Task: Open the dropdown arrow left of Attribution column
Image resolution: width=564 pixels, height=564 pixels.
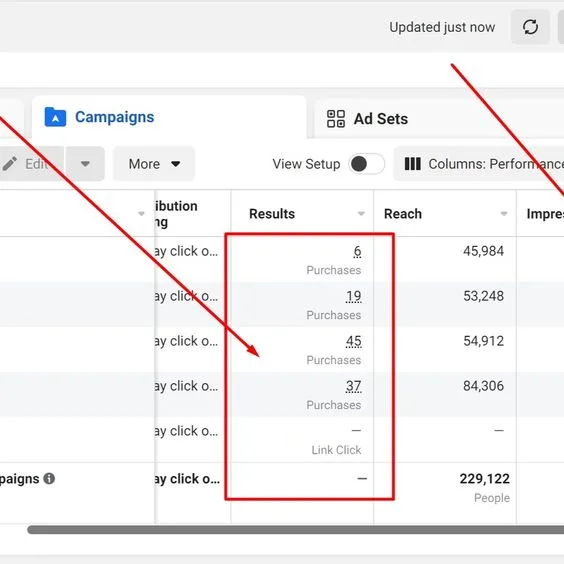Action: point(141,214)
